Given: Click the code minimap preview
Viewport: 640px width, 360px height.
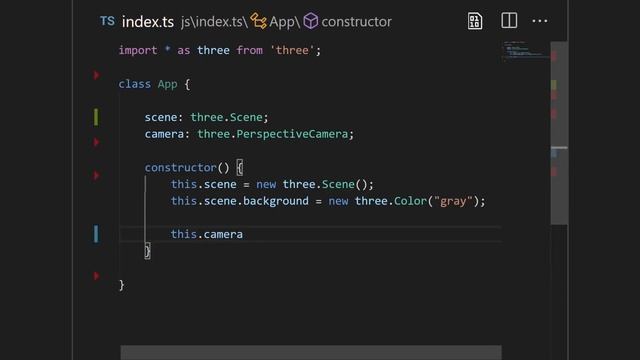Looking at the screenshot, I should (525, 51).
